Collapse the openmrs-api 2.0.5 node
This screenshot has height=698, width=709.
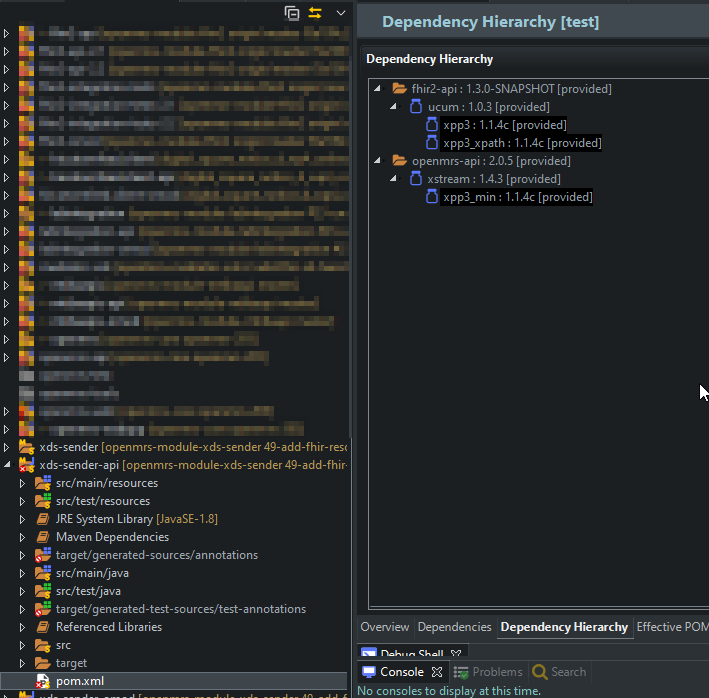pos(377,160)
